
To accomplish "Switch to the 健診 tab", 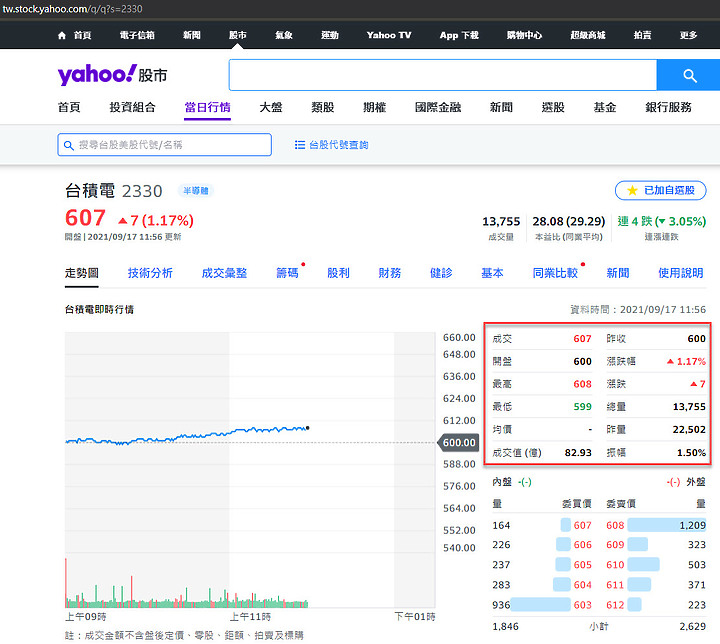I will (x=441, y=273).
